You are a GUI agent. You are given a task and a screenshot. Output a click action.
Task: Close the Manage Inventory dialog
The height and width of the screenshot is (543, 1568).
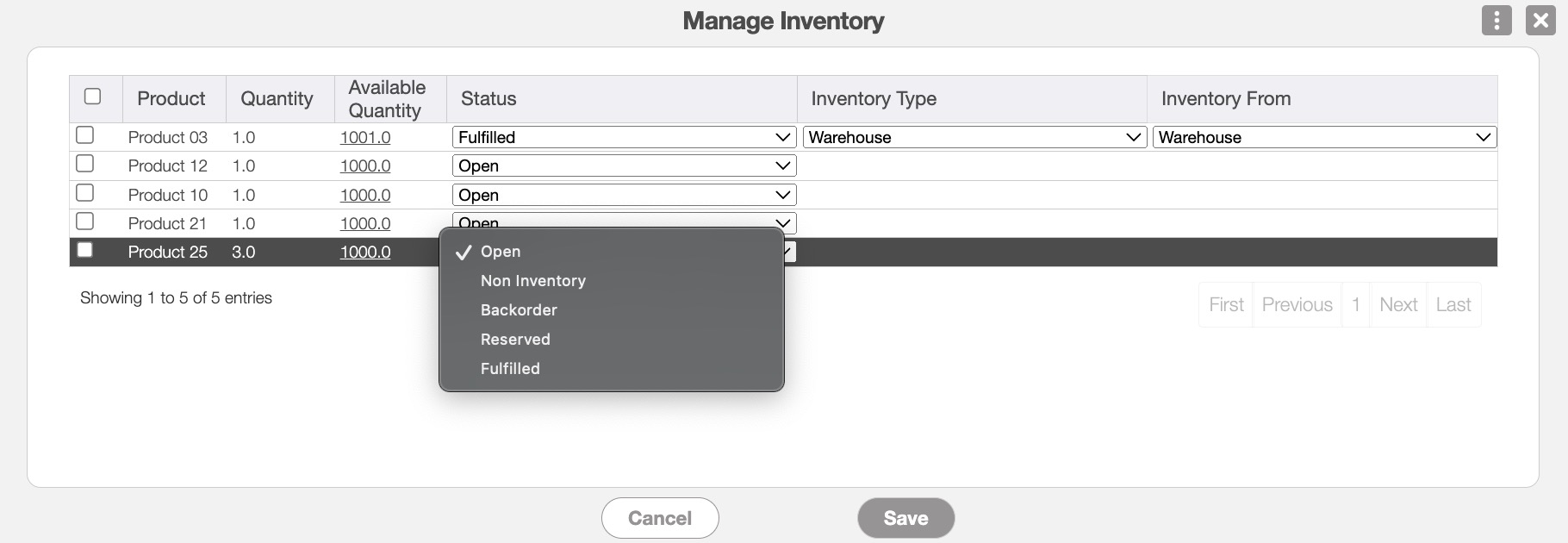[x=1540, y=20]
